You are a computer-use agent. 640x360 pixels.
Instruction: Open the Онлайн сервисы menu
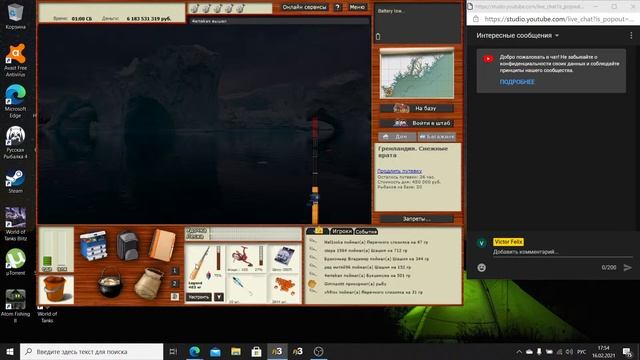click(304, 7)
